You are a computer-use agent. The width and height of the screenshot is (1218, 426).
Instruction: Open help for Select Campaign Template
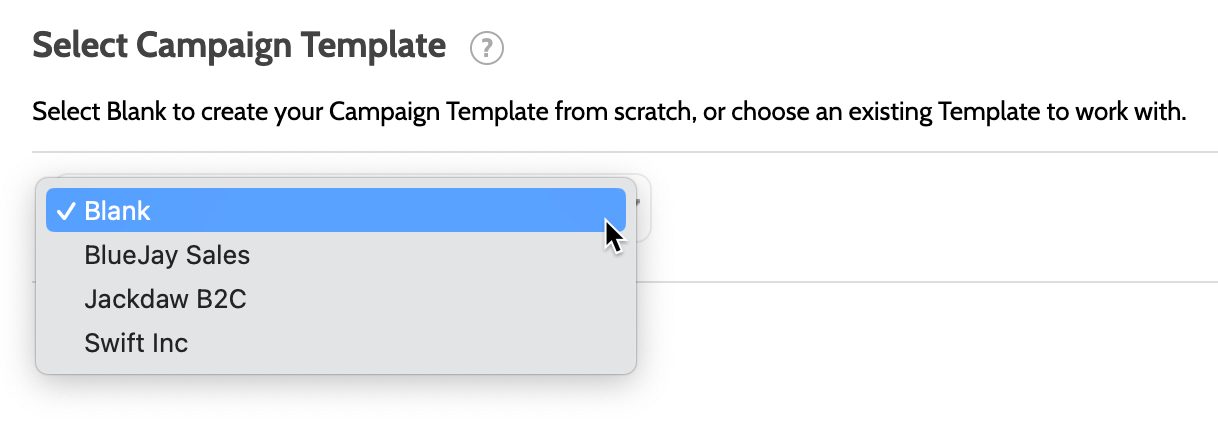point(486,48)
